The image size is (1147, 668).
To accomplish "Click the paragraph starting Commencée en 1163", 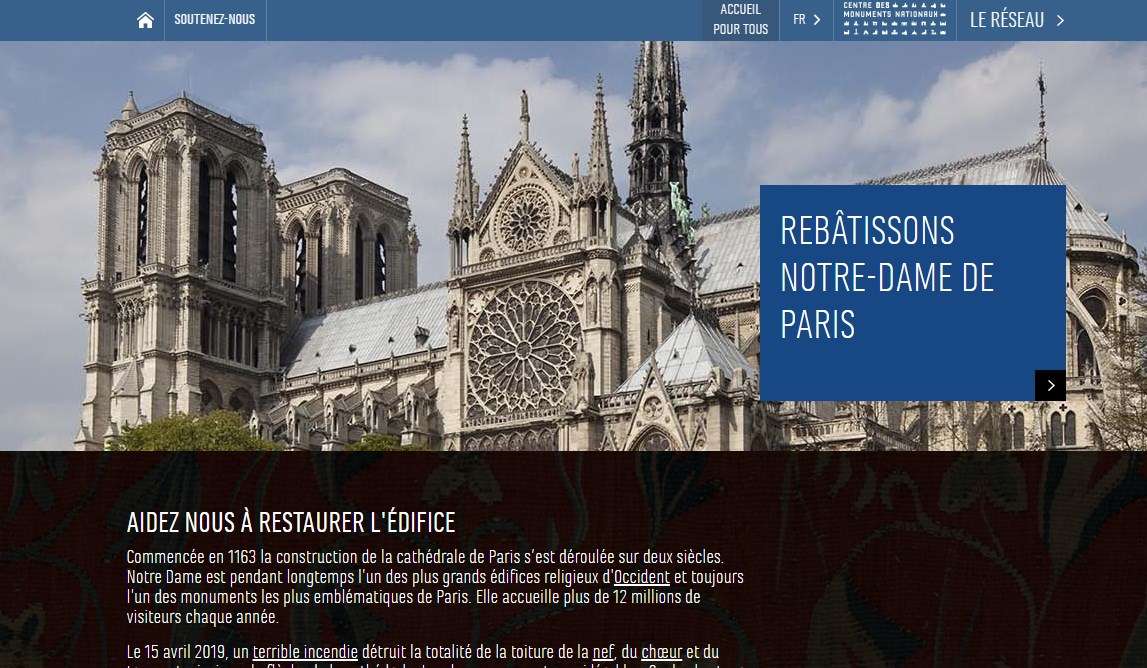I will coord(435,587).
